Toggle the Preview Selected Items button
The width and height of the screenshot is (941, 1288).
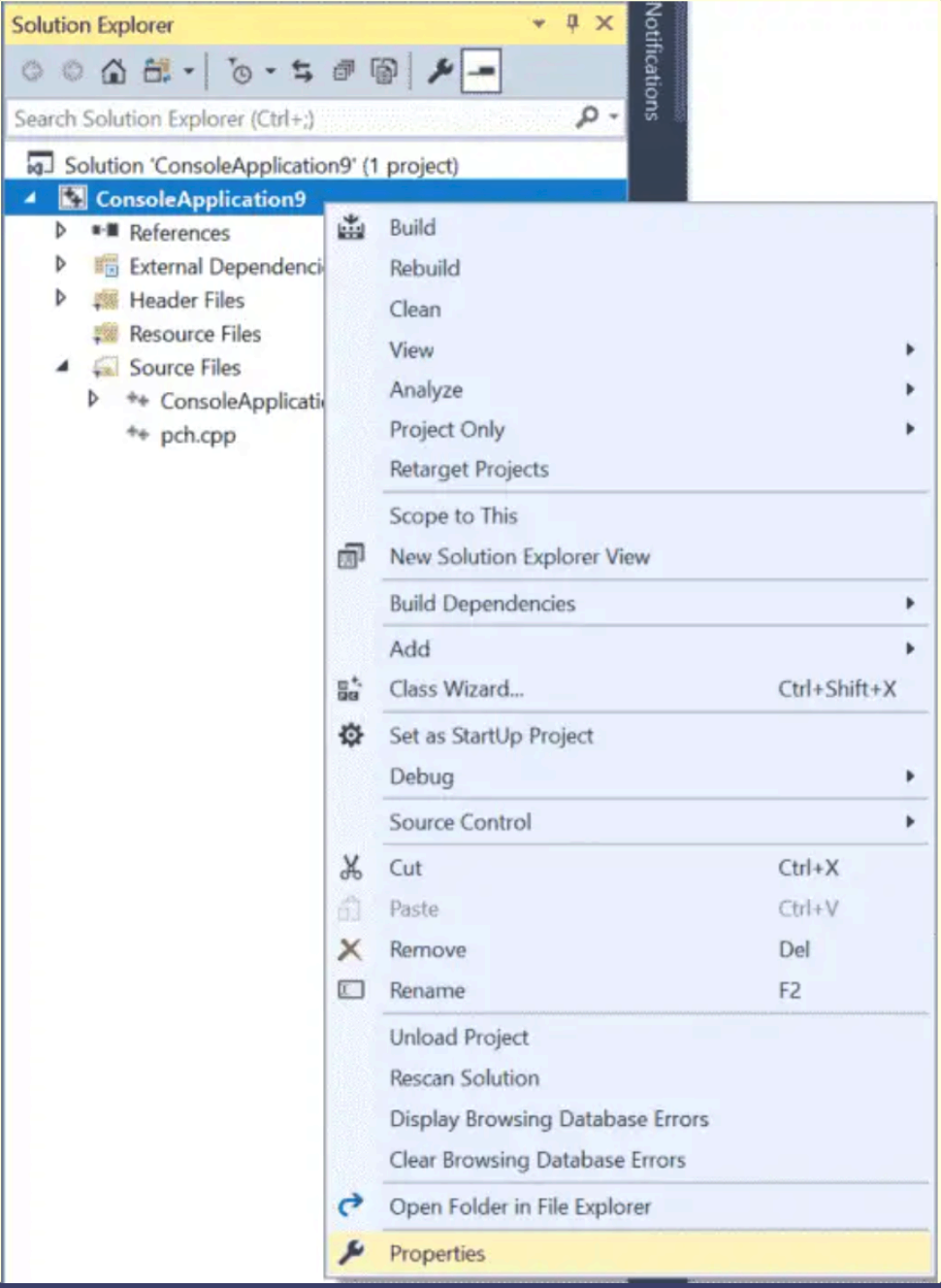[x=481, y=71]
